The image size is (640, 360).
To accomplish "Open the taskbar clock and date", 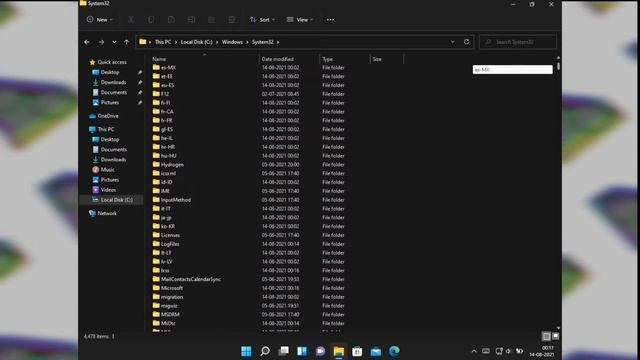I will 543,351.
